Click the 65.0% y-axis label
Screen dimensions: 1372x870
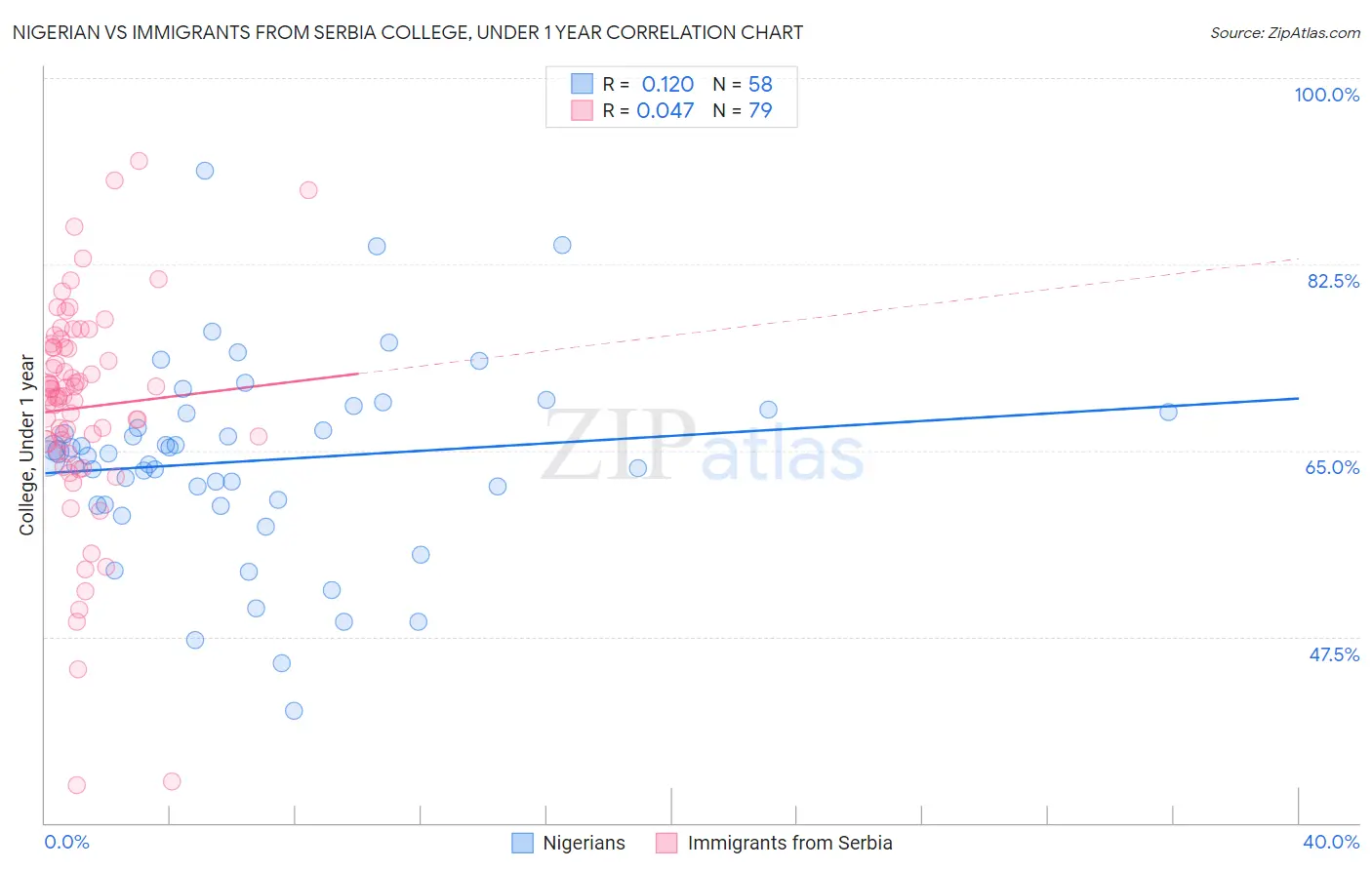tap(1332, 467)
